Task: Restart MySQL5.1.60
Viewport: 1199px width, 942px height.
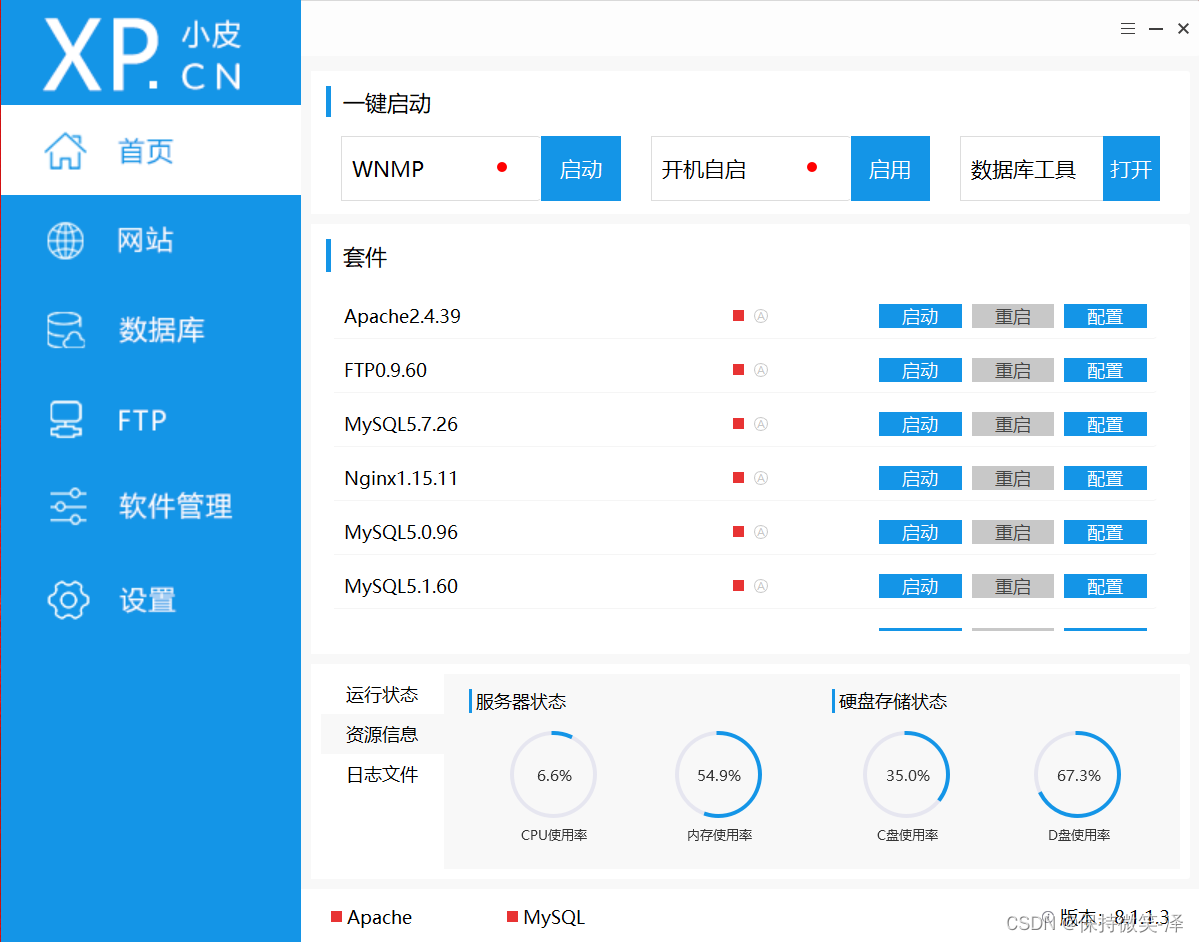Action: click(1012, 586)
